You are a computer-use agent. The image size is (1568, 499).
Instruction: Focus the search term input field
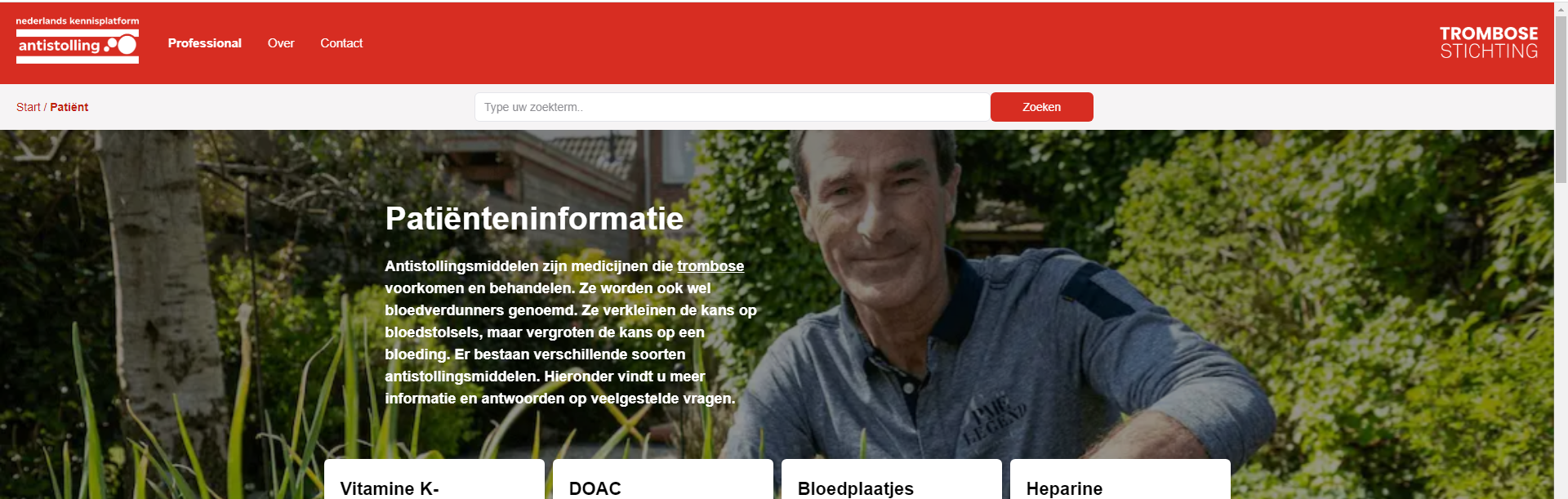(x=732, y=107)
